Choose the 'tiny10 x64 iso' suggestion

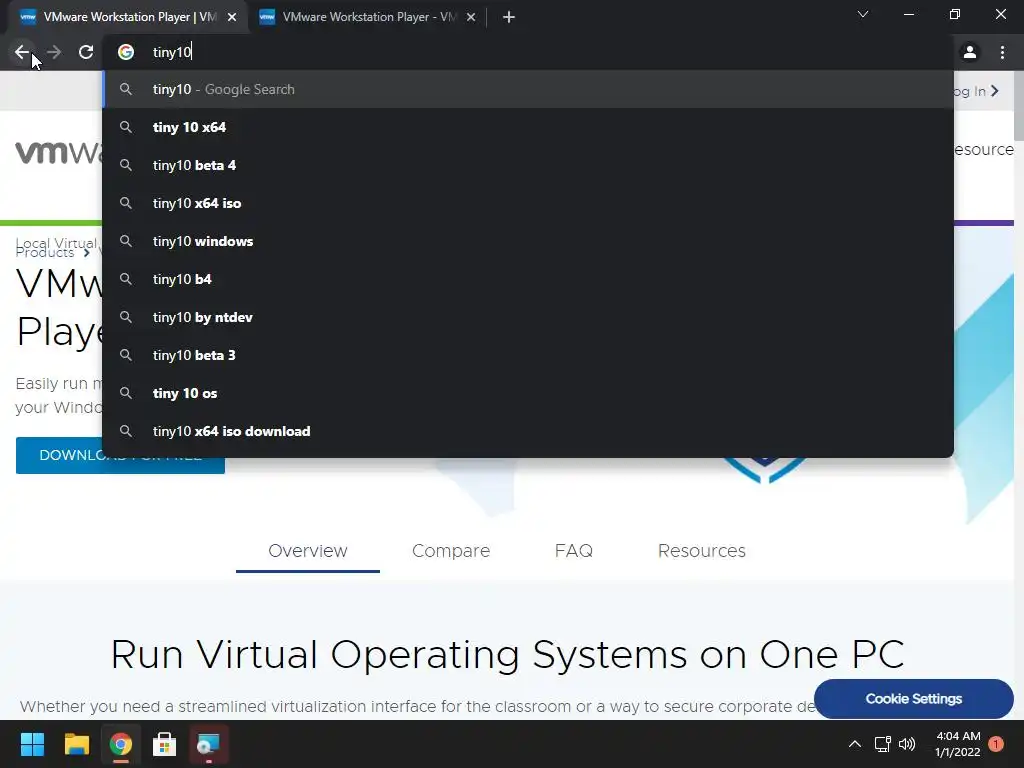coord(528,203)
